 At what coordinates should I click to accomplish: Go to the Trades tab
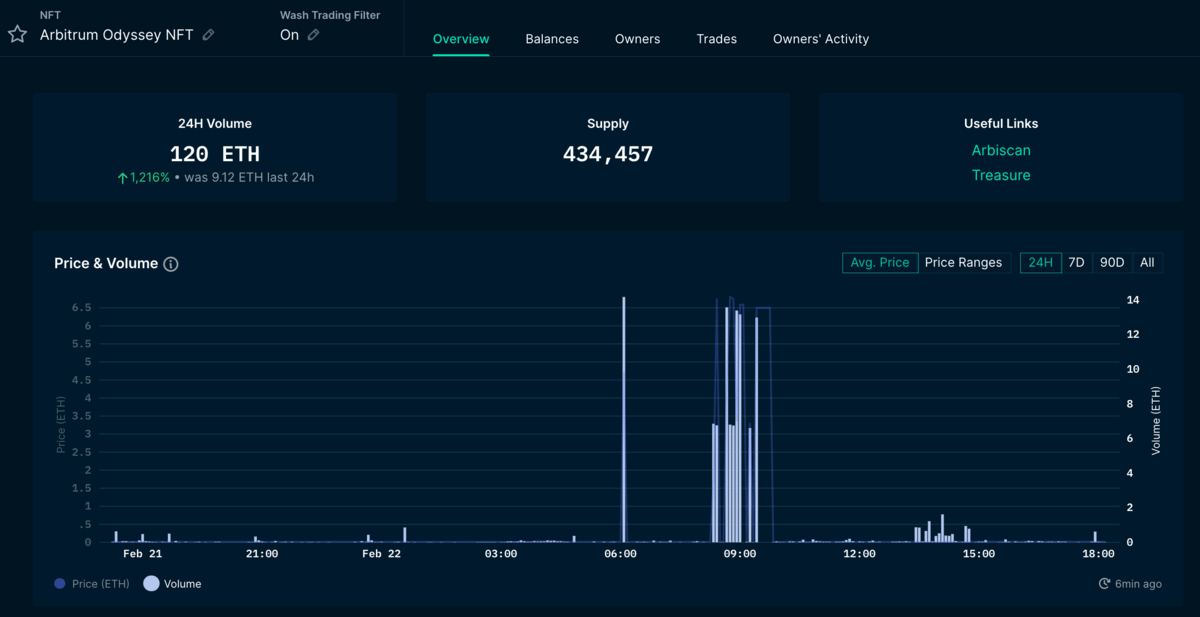coord(716,39)
